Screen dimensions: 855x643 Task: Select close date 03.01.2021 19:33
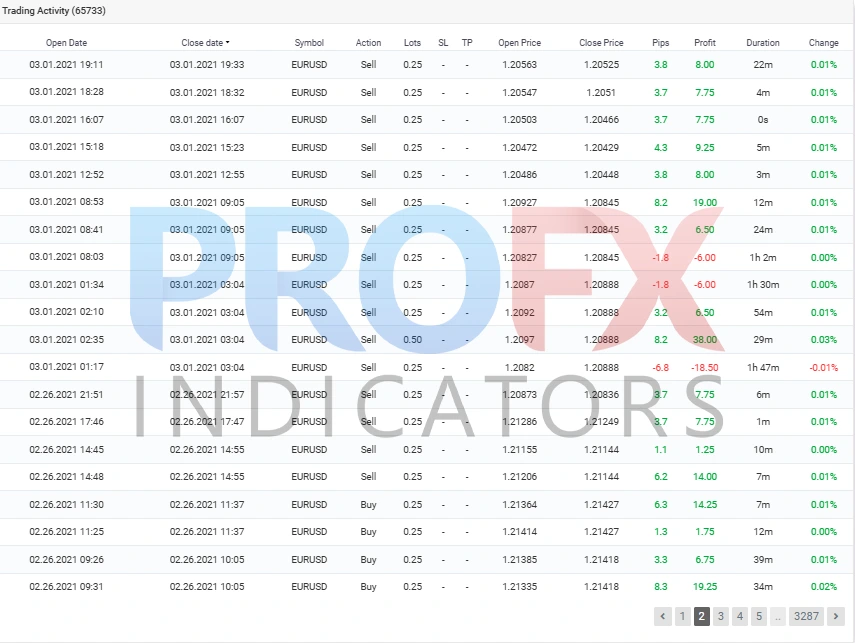pyautogui.click(x=207, y=64)
